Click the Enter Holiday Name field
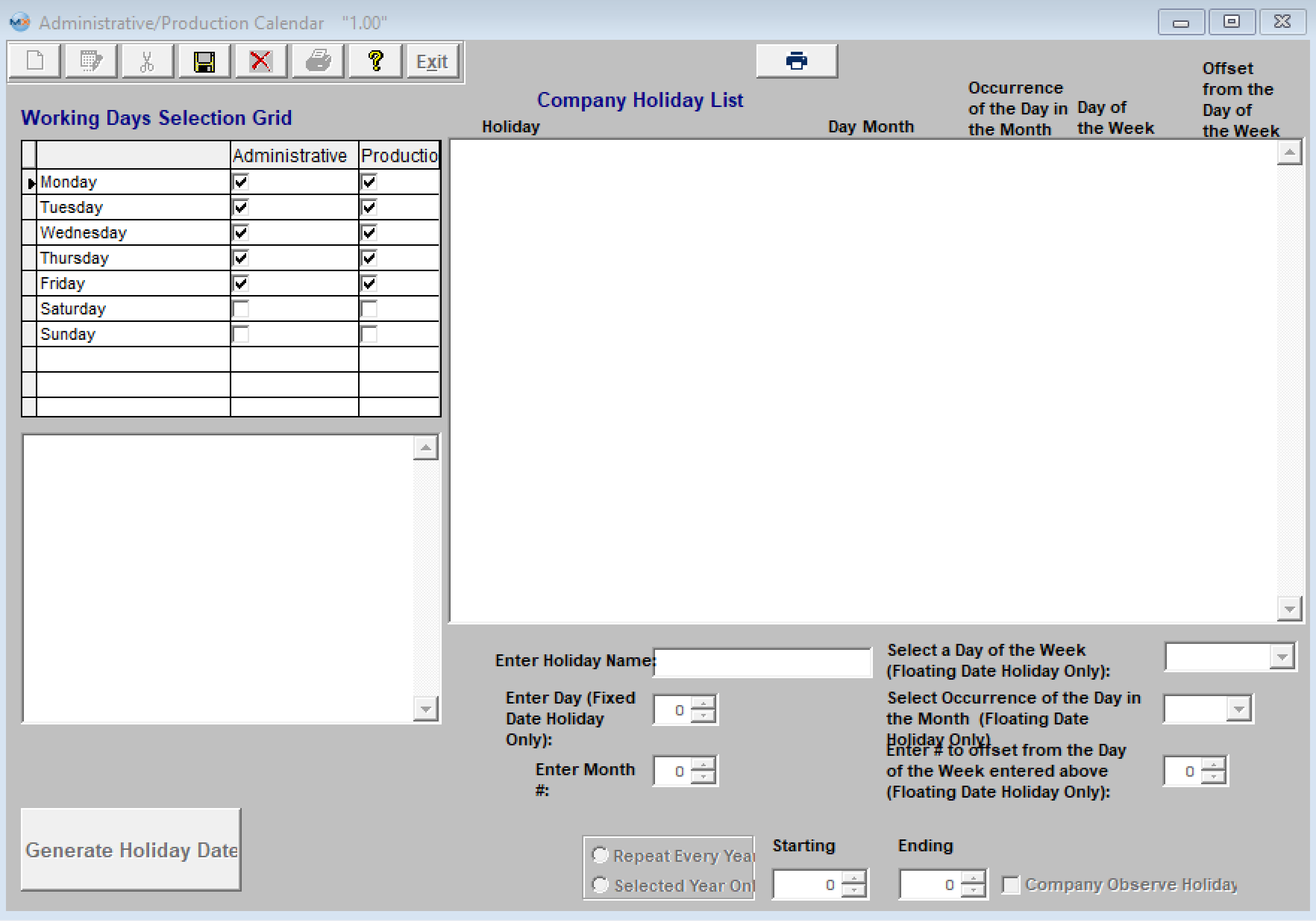This screenshot has height=921, width=1316. point(762,662)
